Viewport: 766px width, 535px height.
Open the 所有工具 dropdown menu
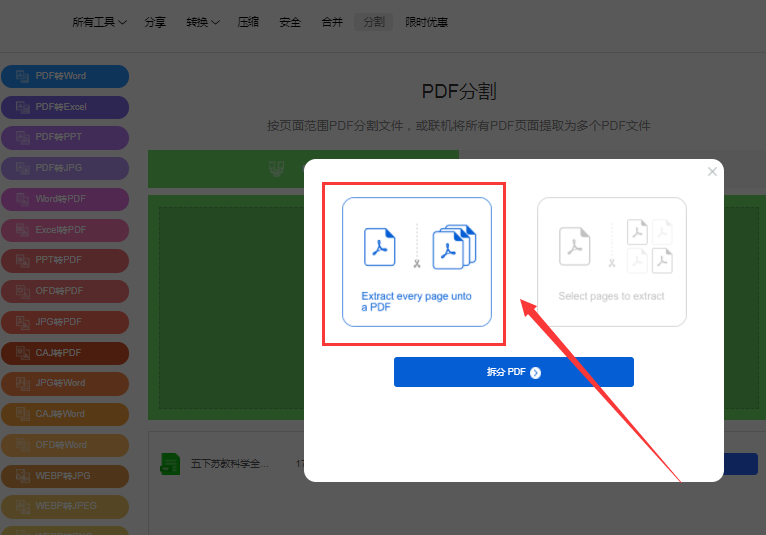pyautogui.click(x=100, y=22)
